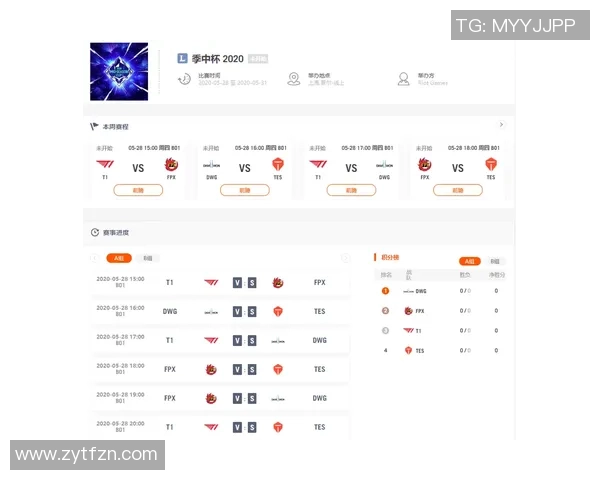Select group A tab in match progress
The image size is (600, 480).
pos(119,258)
